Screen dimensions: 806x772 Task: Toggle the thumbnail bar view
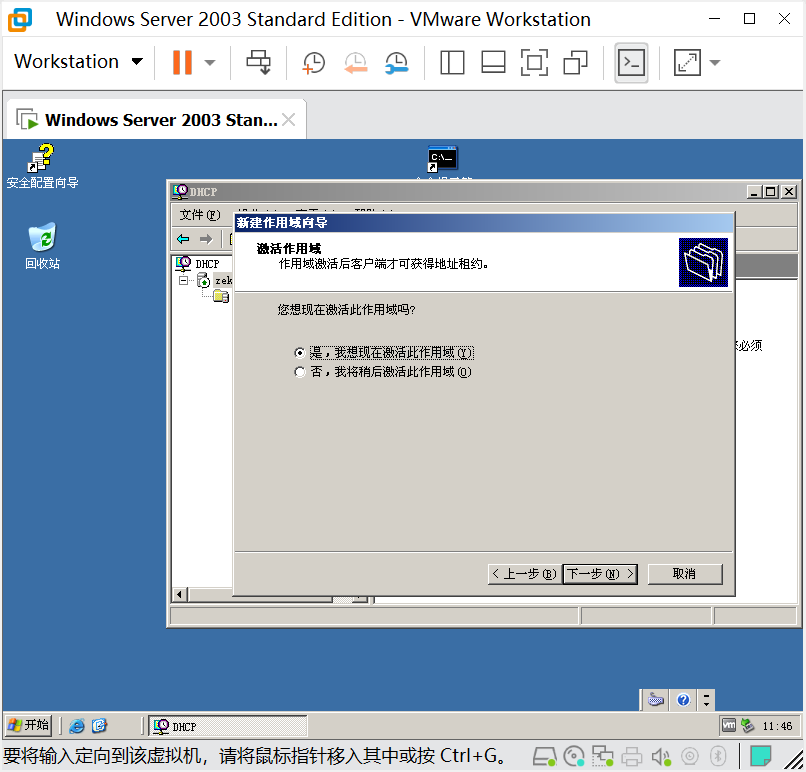(493, 63)
